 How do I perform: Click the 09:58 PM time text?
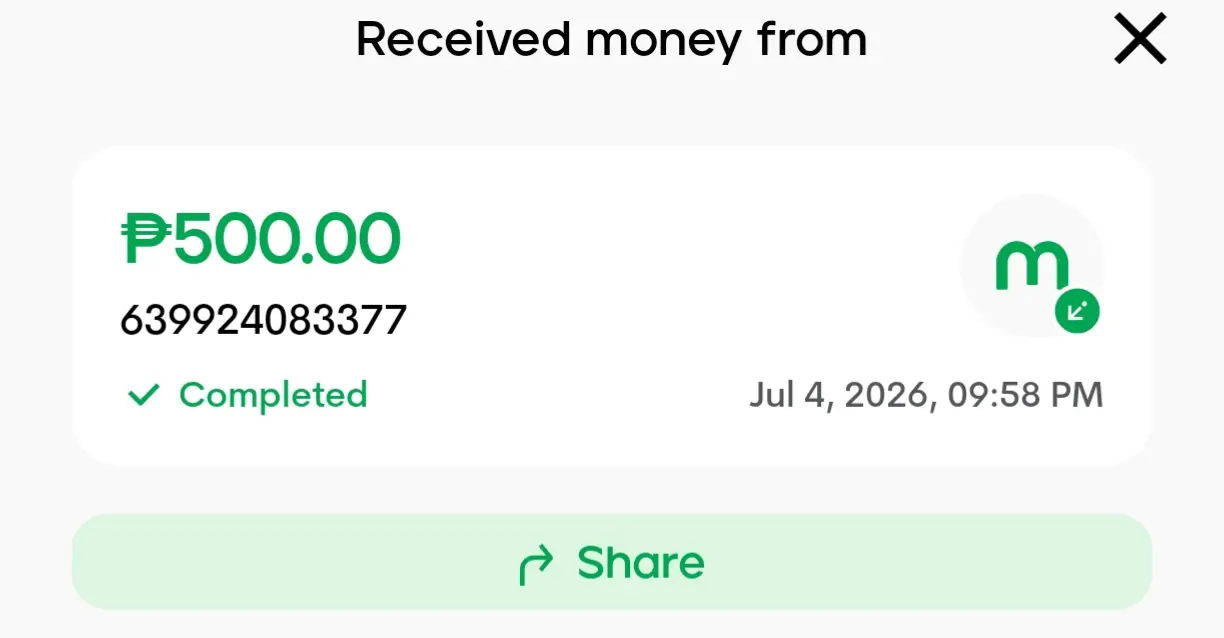(x=1026, y=395)
